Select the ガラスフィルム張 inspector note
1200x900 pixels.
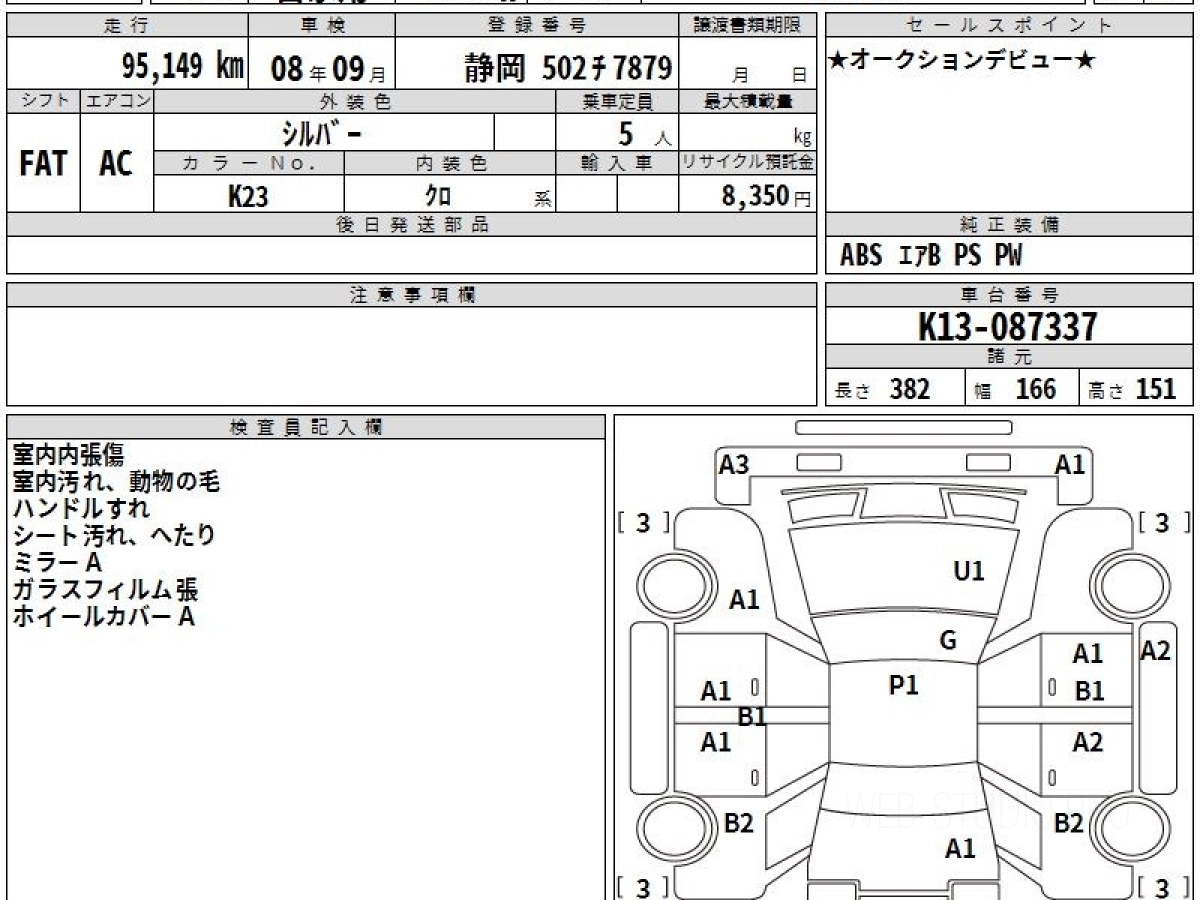[104, 590]
